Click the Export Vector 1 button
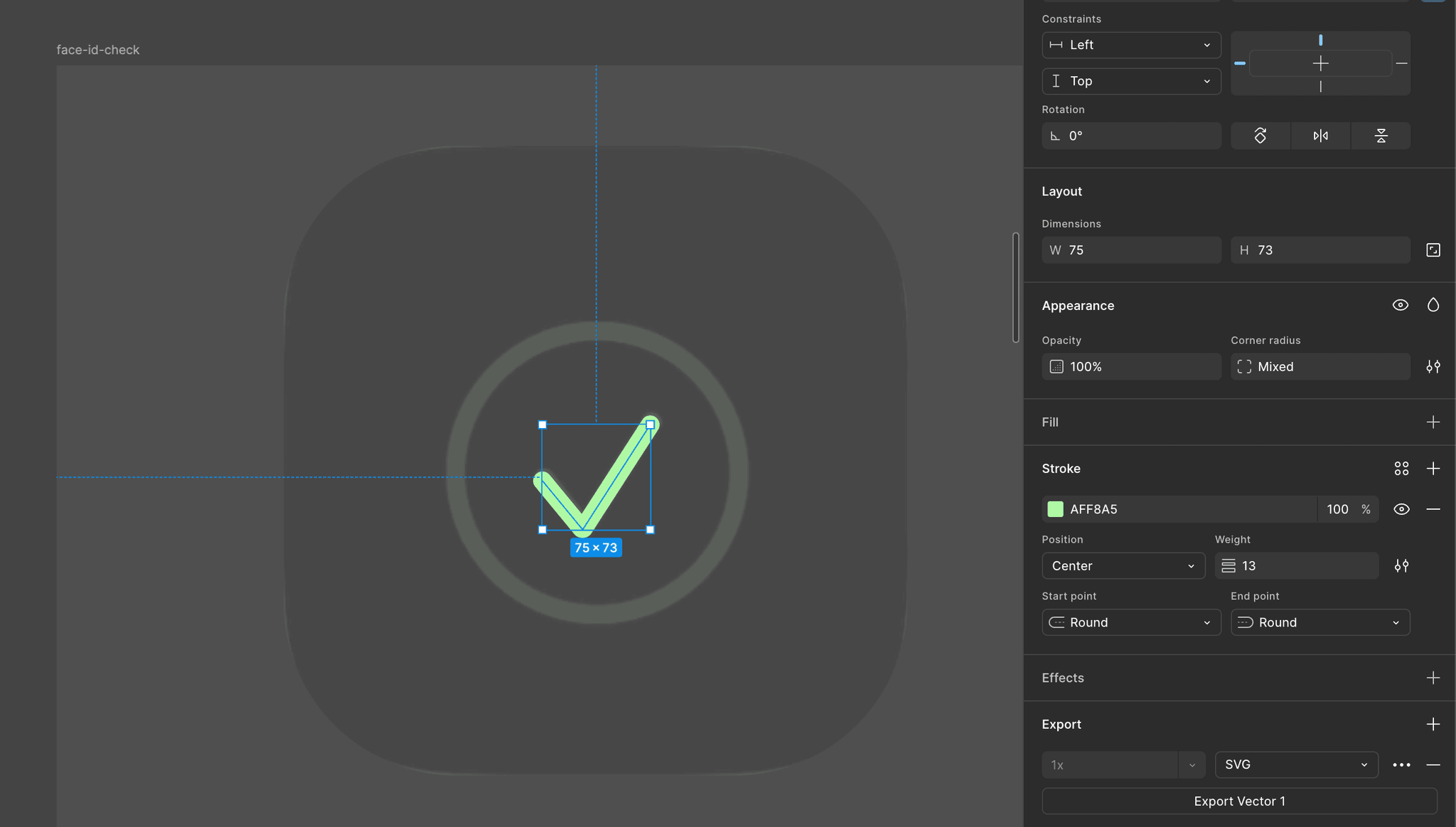1456x827 pixels. click(1239, 801)
